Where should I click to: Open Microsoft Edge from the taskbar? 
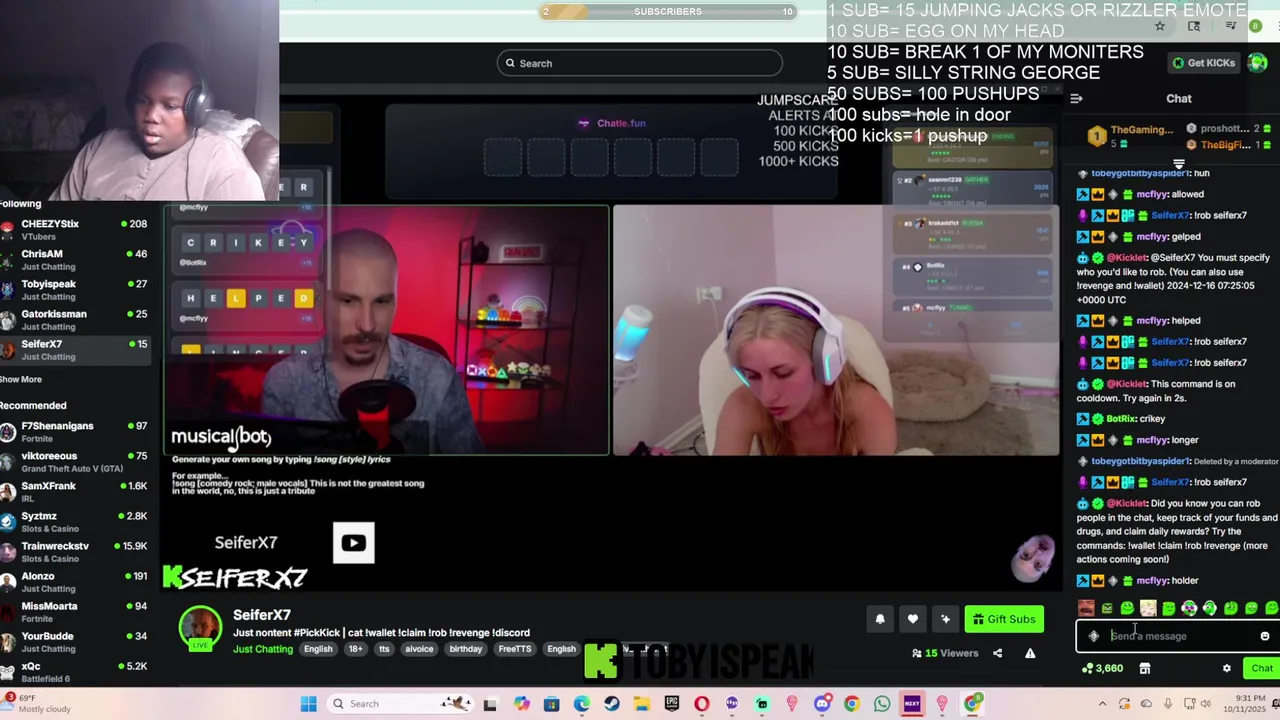[x=582, y=704]
